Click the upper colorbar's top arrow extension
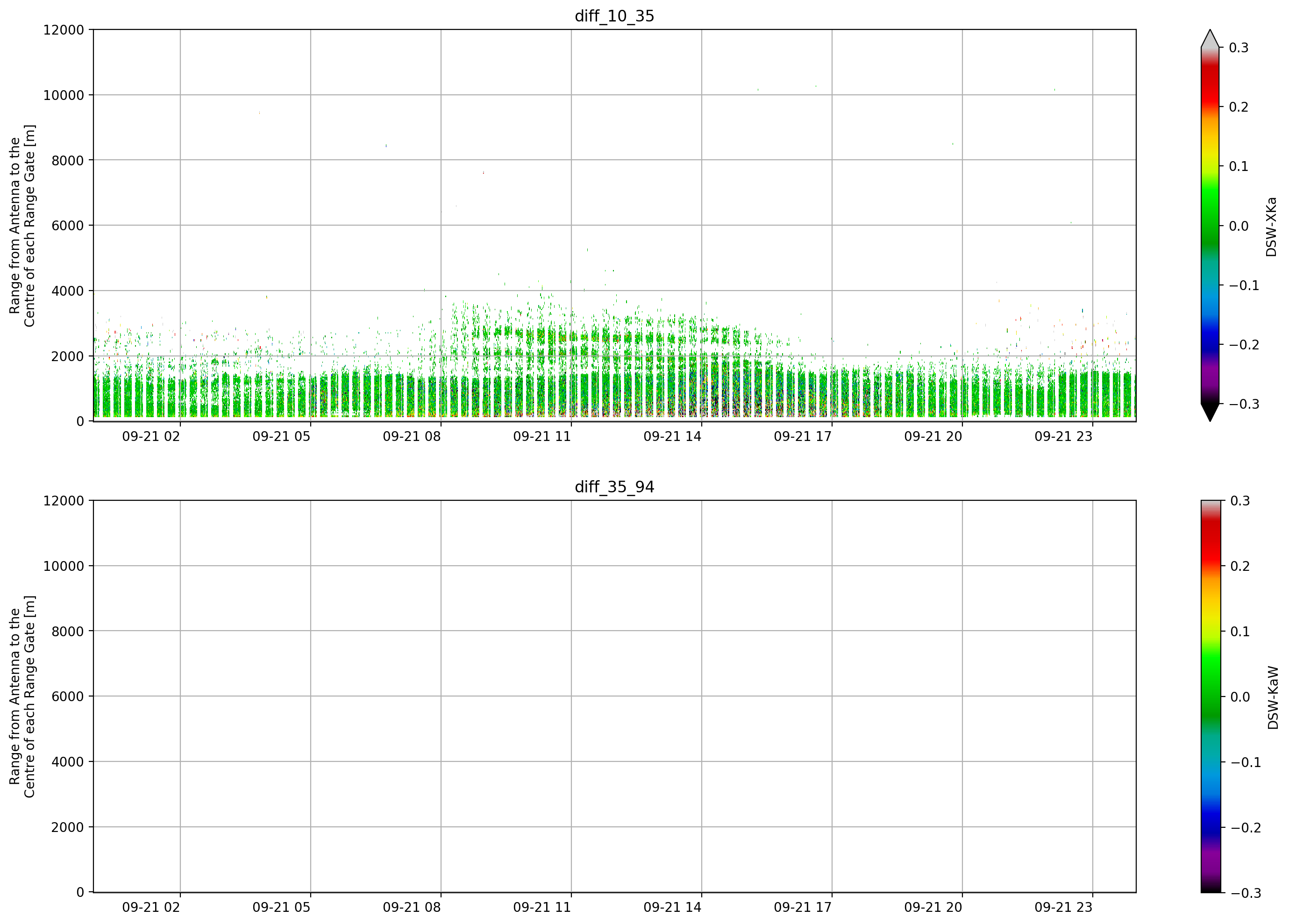The image size is (1289, 924). click(x=1210, y=39)
